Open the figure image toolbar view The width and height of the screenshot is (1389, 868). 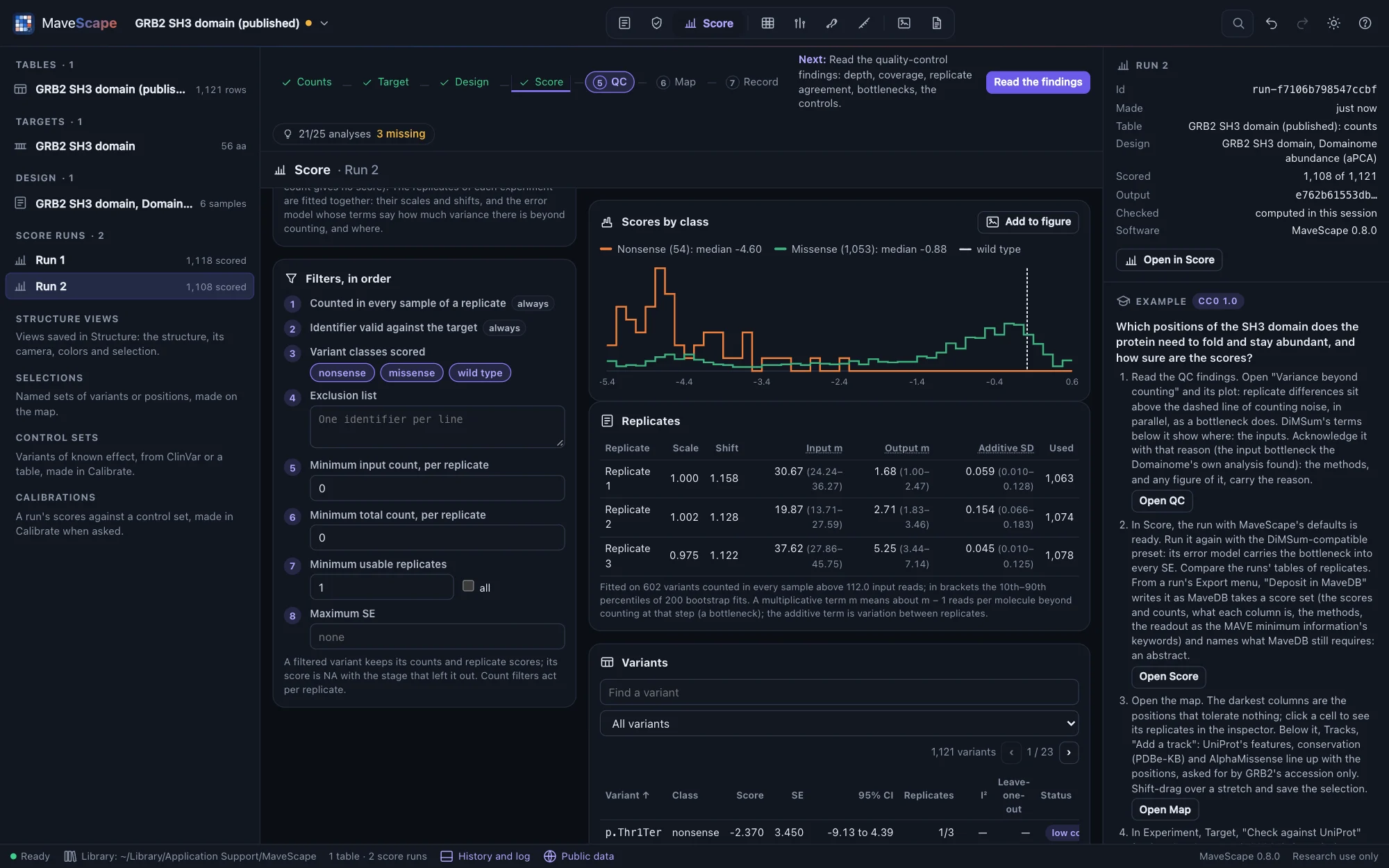coord(904,24)
